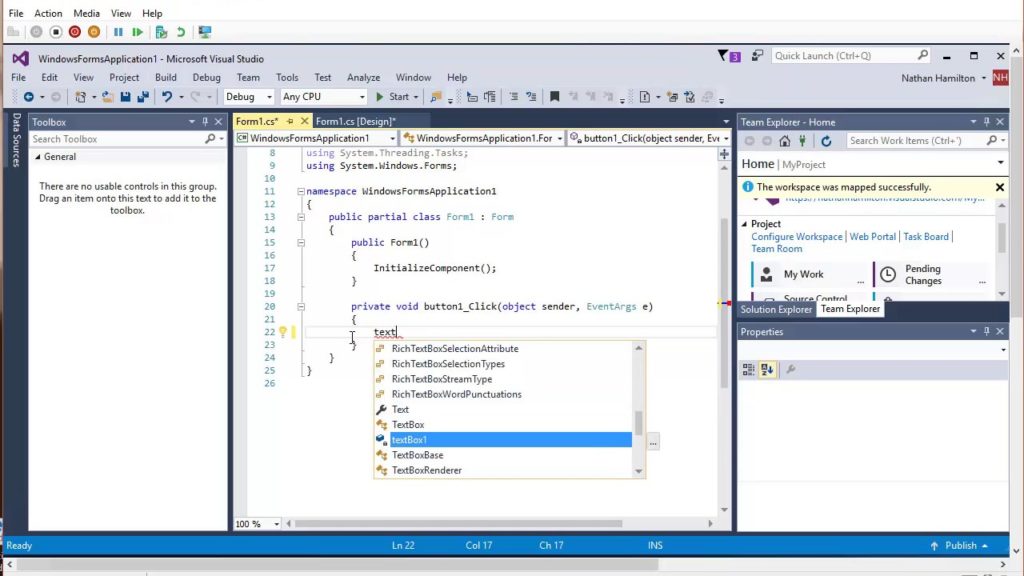This screenshot has height=576, width=1024.
Task: Click the Start debugging button
Action: click(x=397, y=97)
